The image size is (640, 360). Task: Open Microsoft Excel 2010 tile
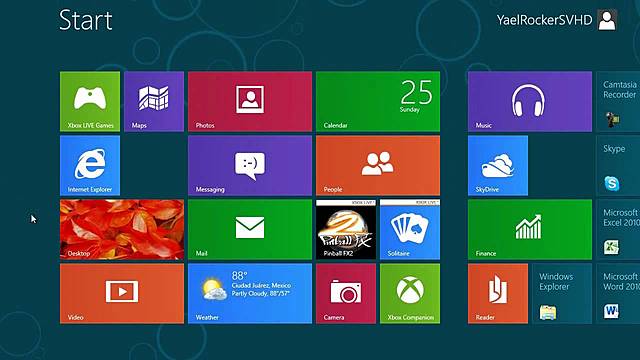point(618,229)
